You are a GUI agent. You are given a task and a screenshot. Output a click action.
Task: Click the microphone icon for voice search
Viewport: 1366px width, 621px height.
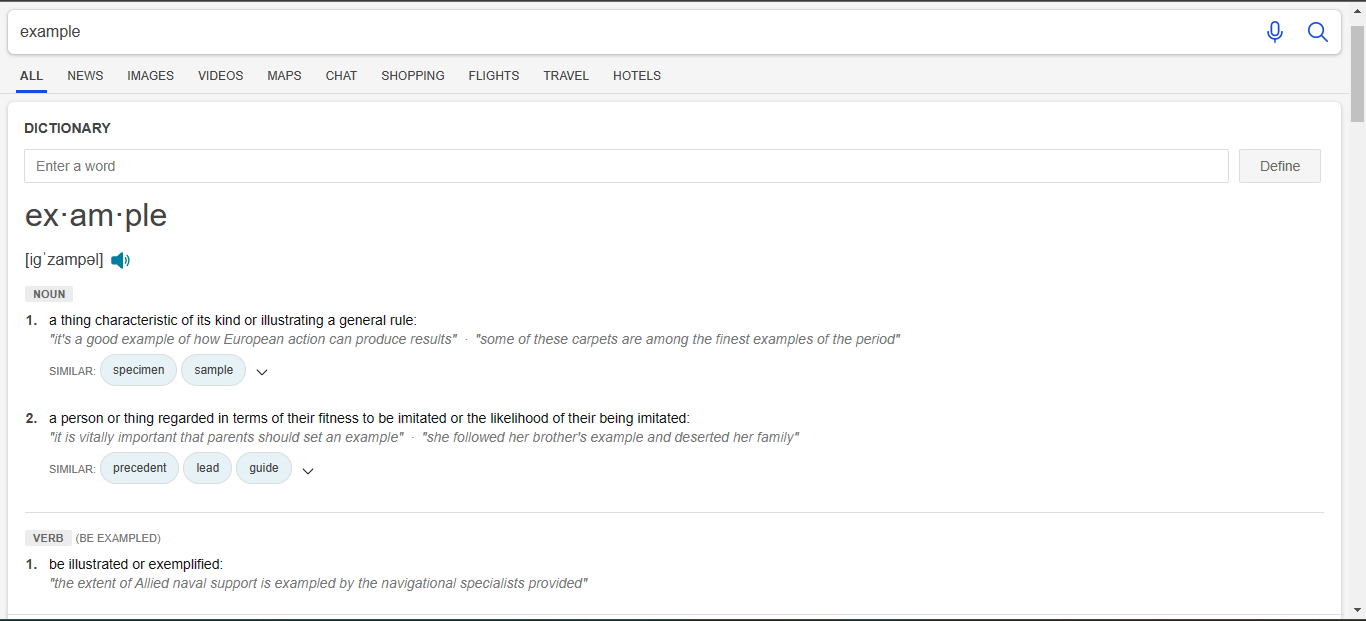[x=1275, y=31]
